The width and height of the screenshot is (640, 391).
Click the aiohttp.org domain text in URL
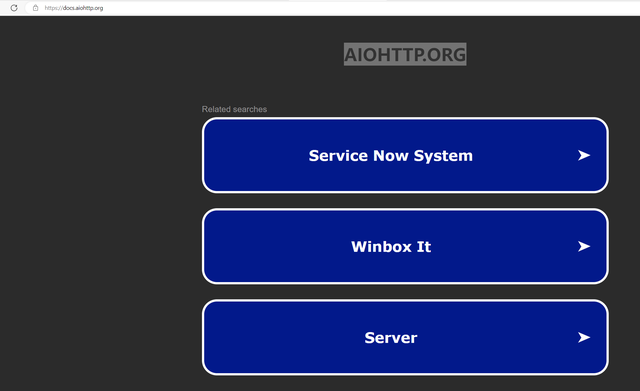pos(89,8)
